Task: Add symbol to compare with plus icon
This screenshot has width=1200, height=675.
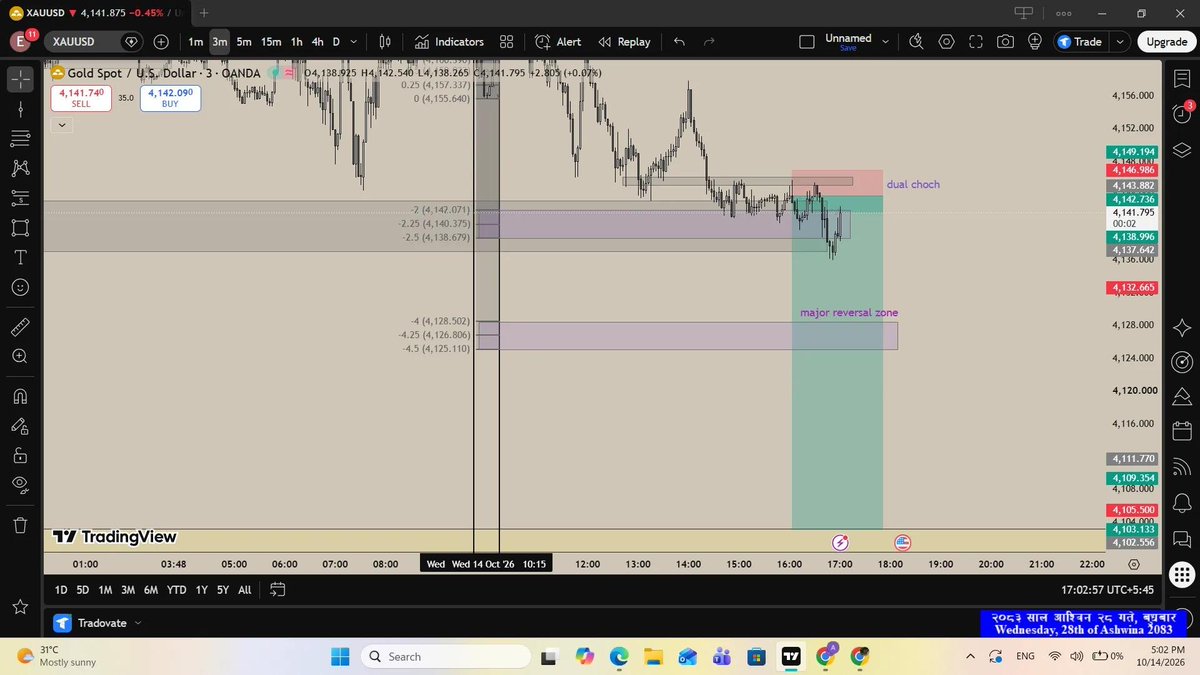Action: tap(162, 42)
